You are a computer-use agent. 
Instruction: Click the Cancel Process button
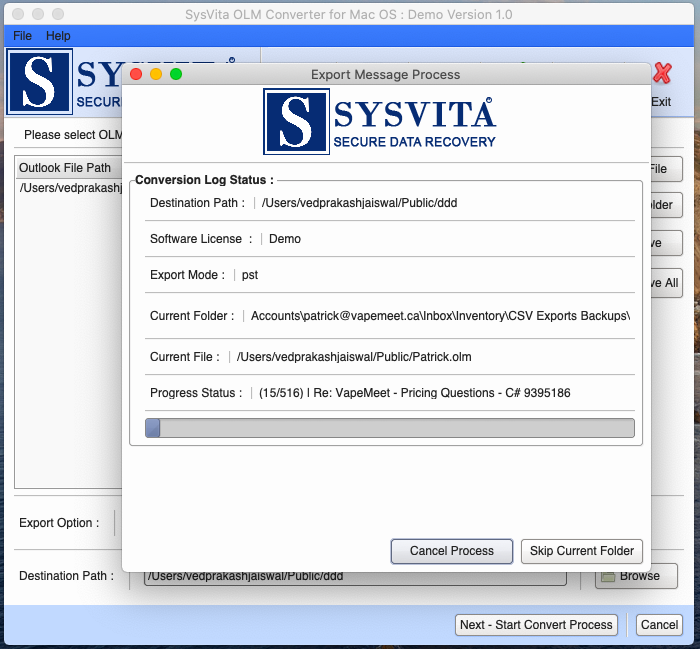(452, 551)
